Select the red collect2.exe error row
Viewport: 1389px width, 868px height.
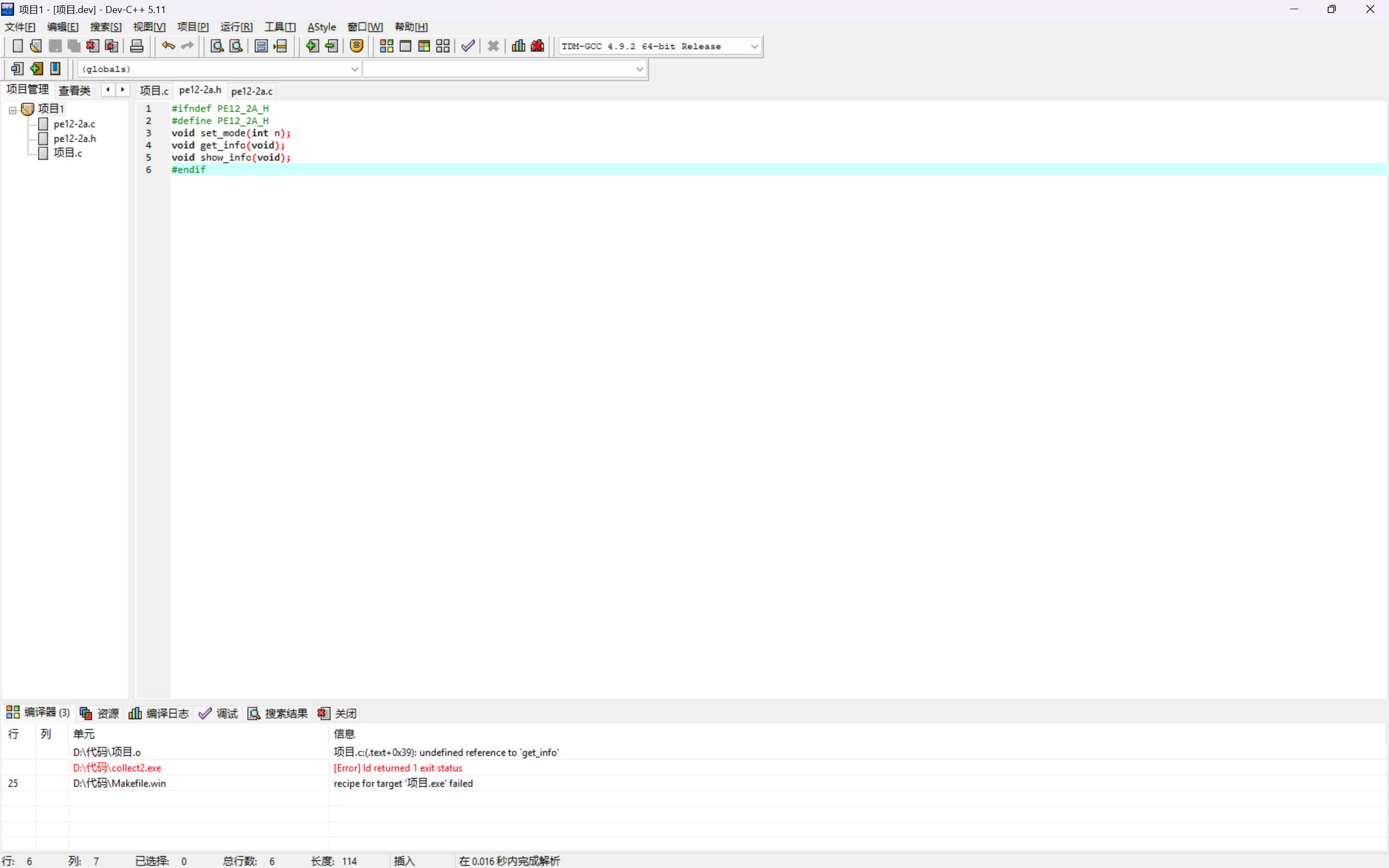pos(117,768)
